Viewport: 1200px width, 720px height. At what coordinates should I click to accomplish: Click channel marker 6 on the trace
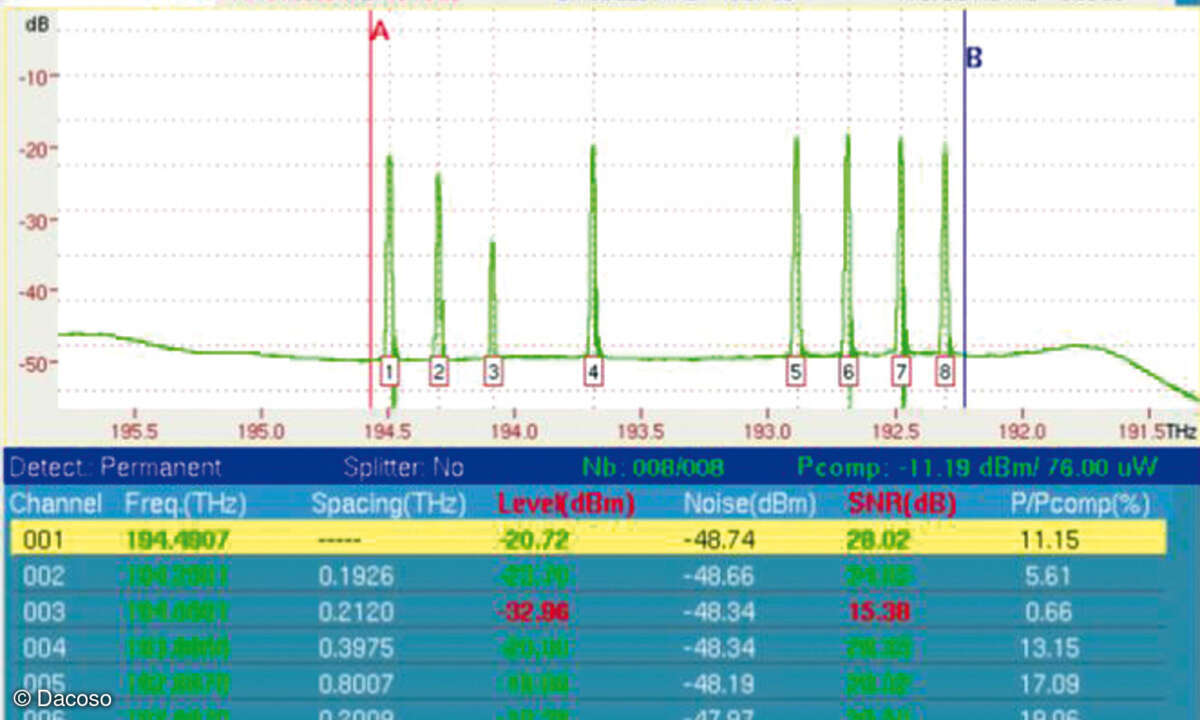tap(848, 373)
